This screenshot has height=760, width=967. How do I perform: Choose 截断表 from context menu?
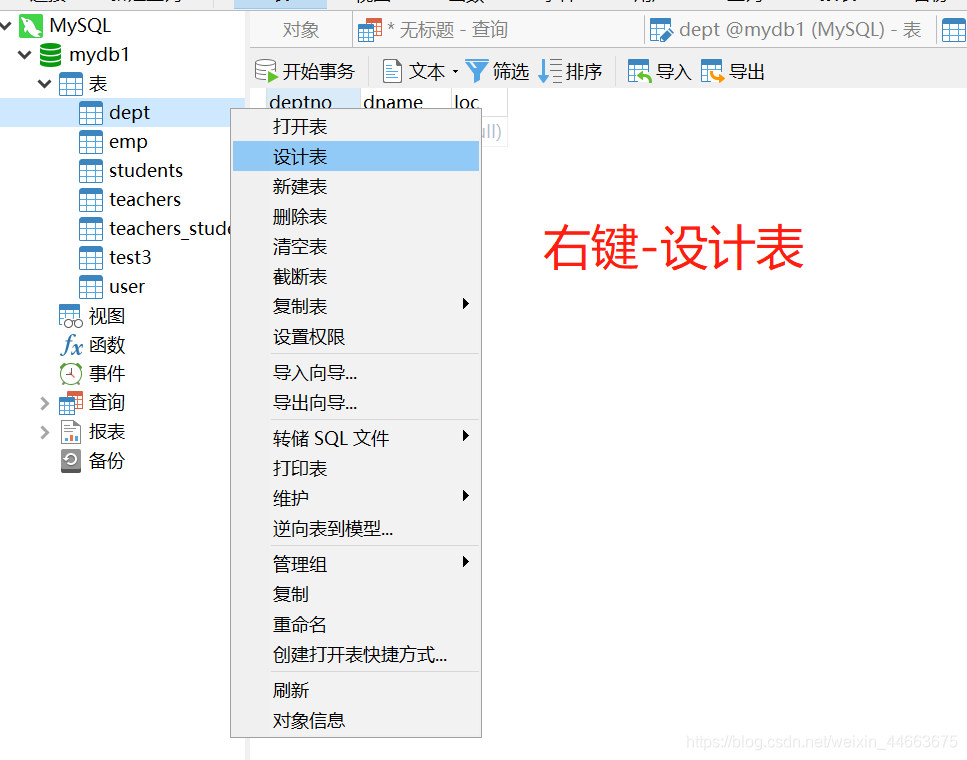[356, 276]
